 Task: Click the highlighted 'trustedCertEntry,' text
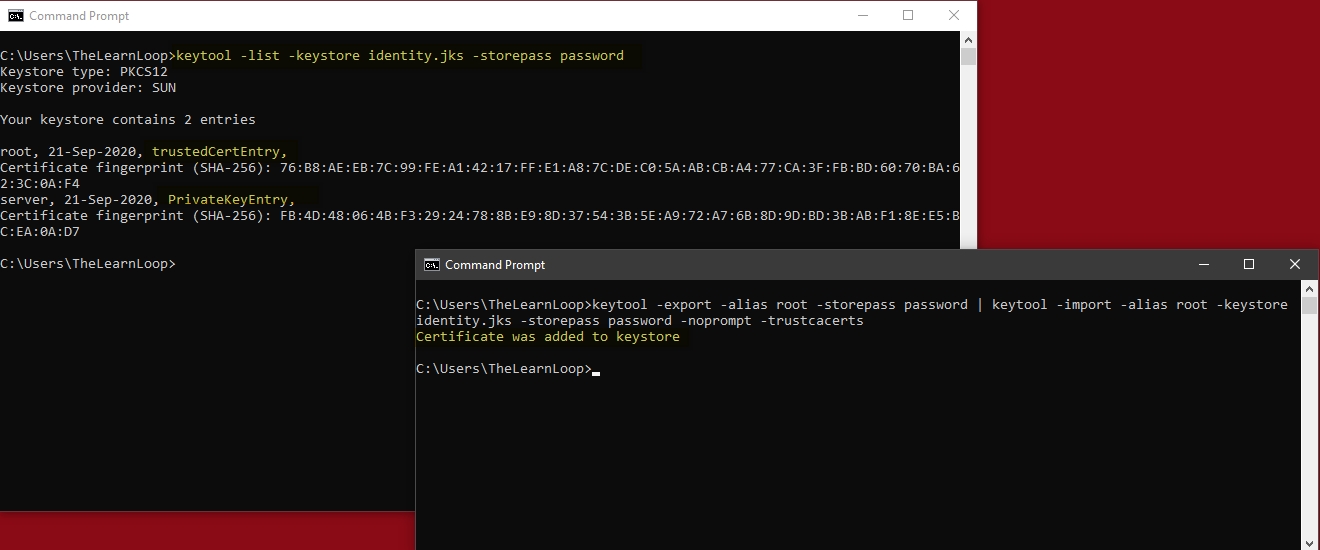pos(220,151)
